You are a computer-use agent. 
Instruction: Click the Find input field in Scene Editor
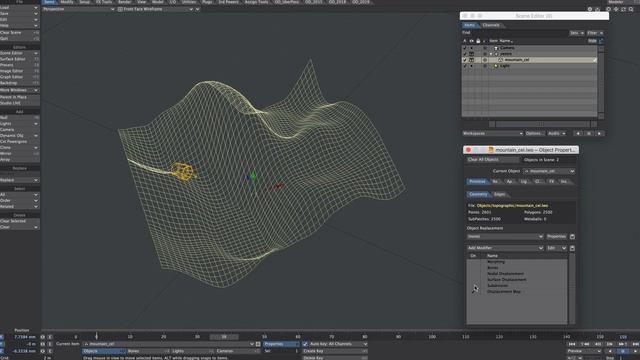520,33
